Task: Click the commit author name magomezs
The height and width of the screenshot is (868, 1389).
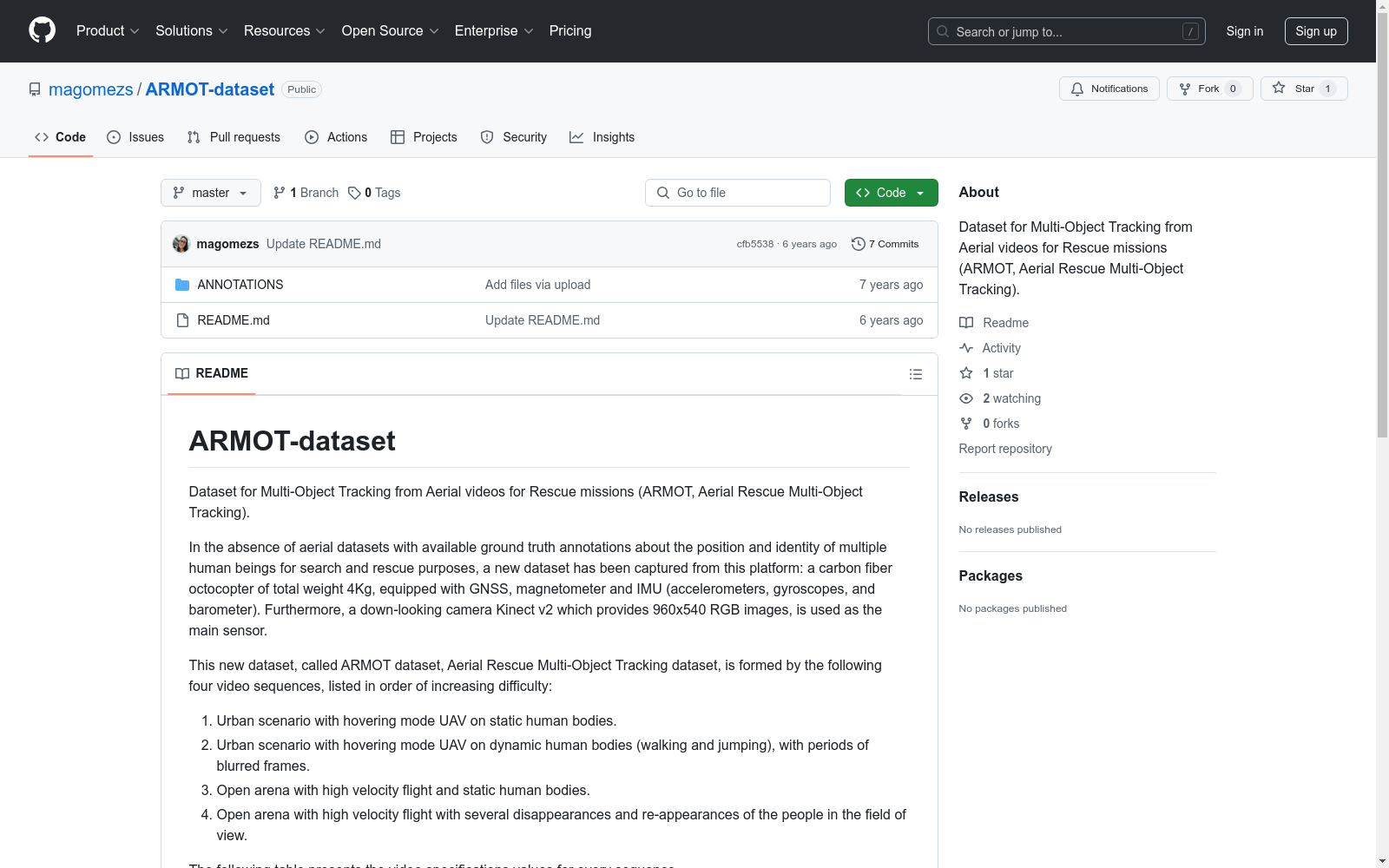Action: click(227, 244)
